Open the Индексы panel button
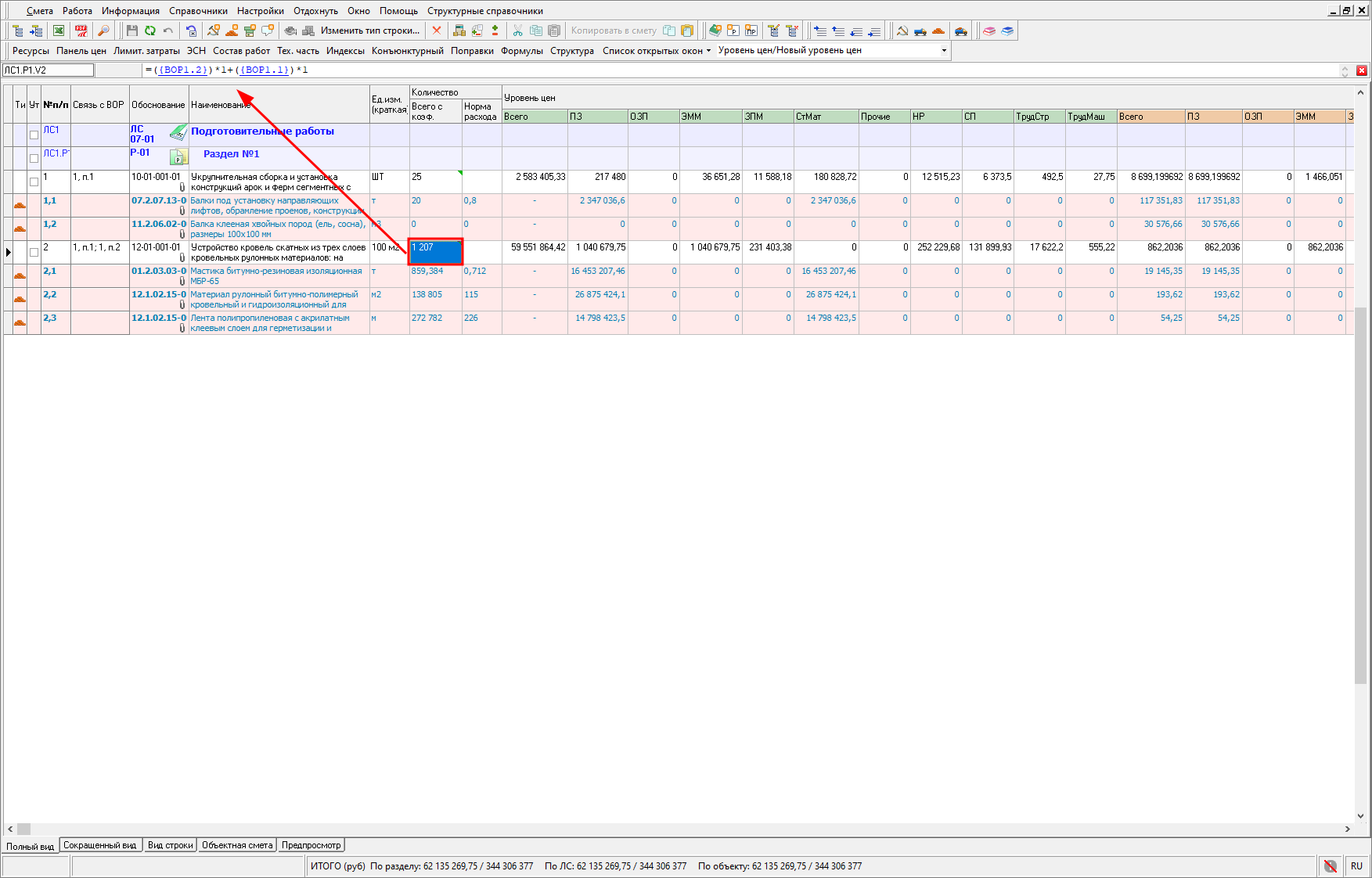Screen dimensions: 1372x878 point(345,50)
